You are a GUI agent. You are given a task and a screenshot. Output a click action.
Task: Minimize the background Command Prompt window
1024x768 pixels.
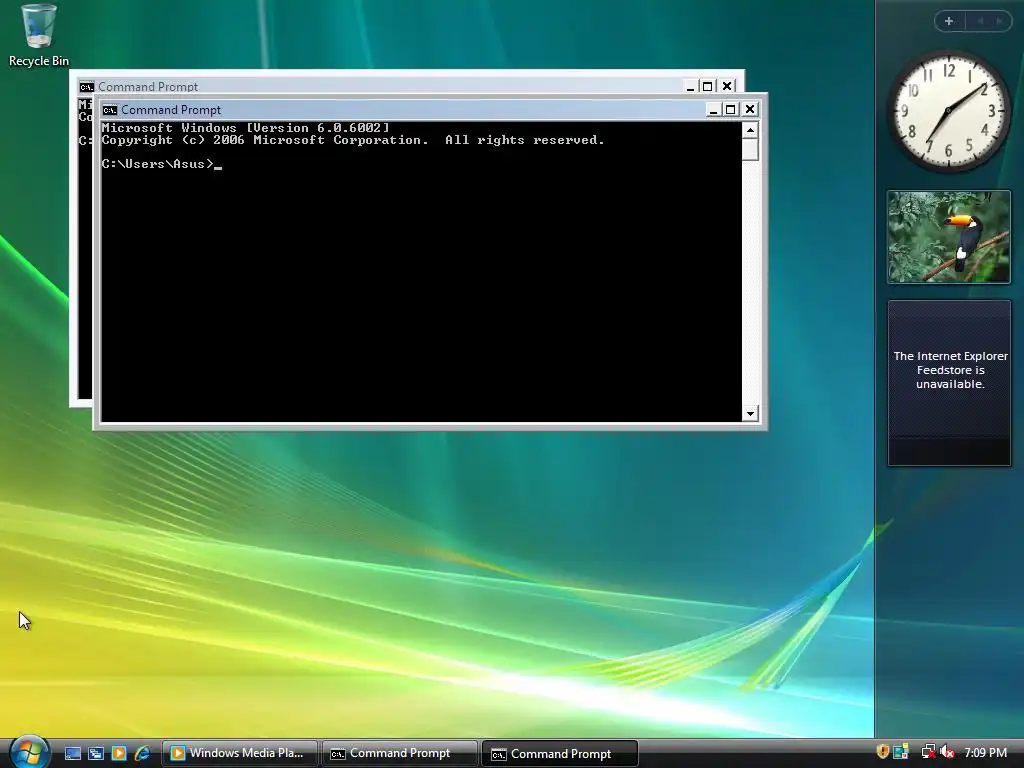coord(690,86)
